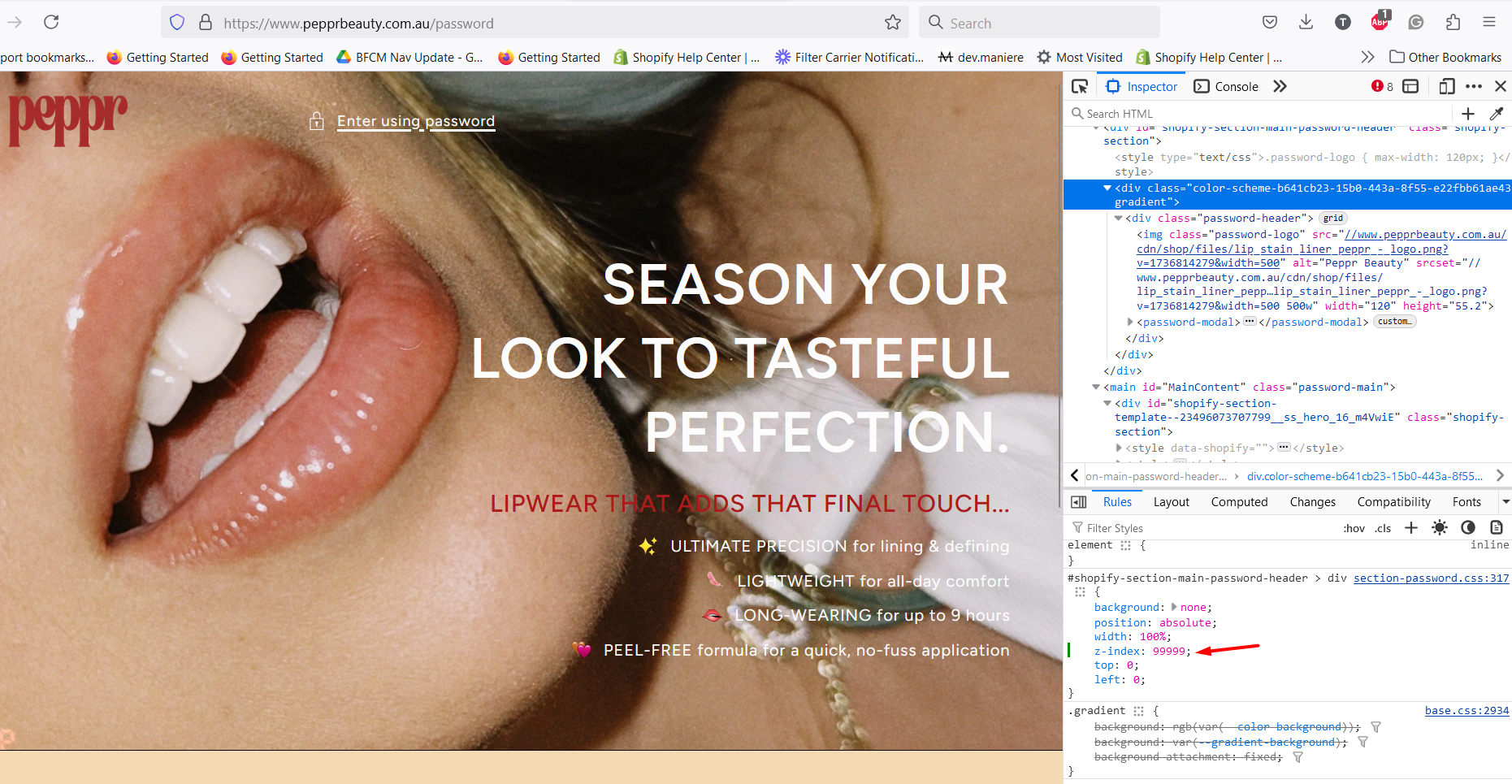Viewport: 1512px width, 784px height.
Task: Open the Extensions puzzle-piece icon
Action: [1453, 22]
